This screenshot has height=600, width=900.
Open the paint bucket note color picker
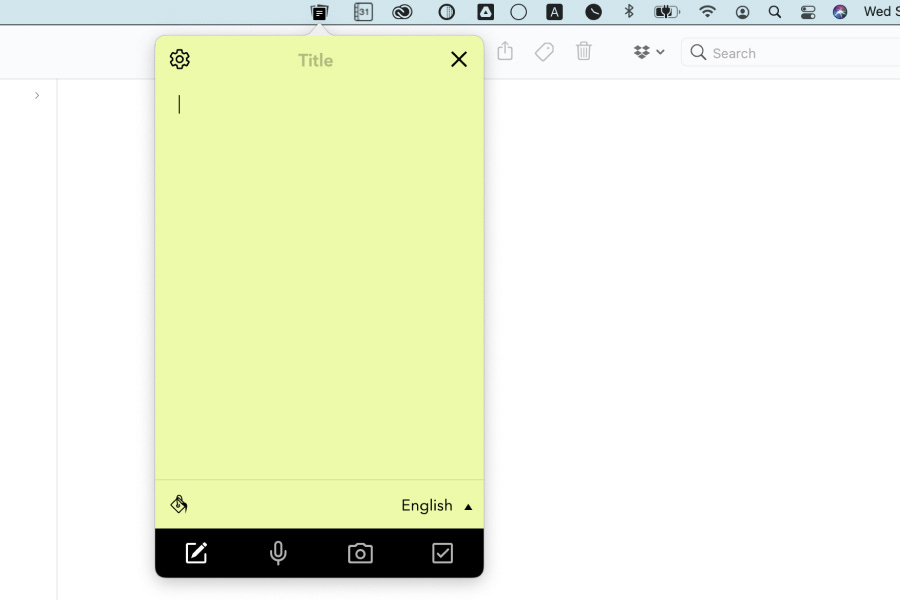pyautogui.click(x=179, y=504)
